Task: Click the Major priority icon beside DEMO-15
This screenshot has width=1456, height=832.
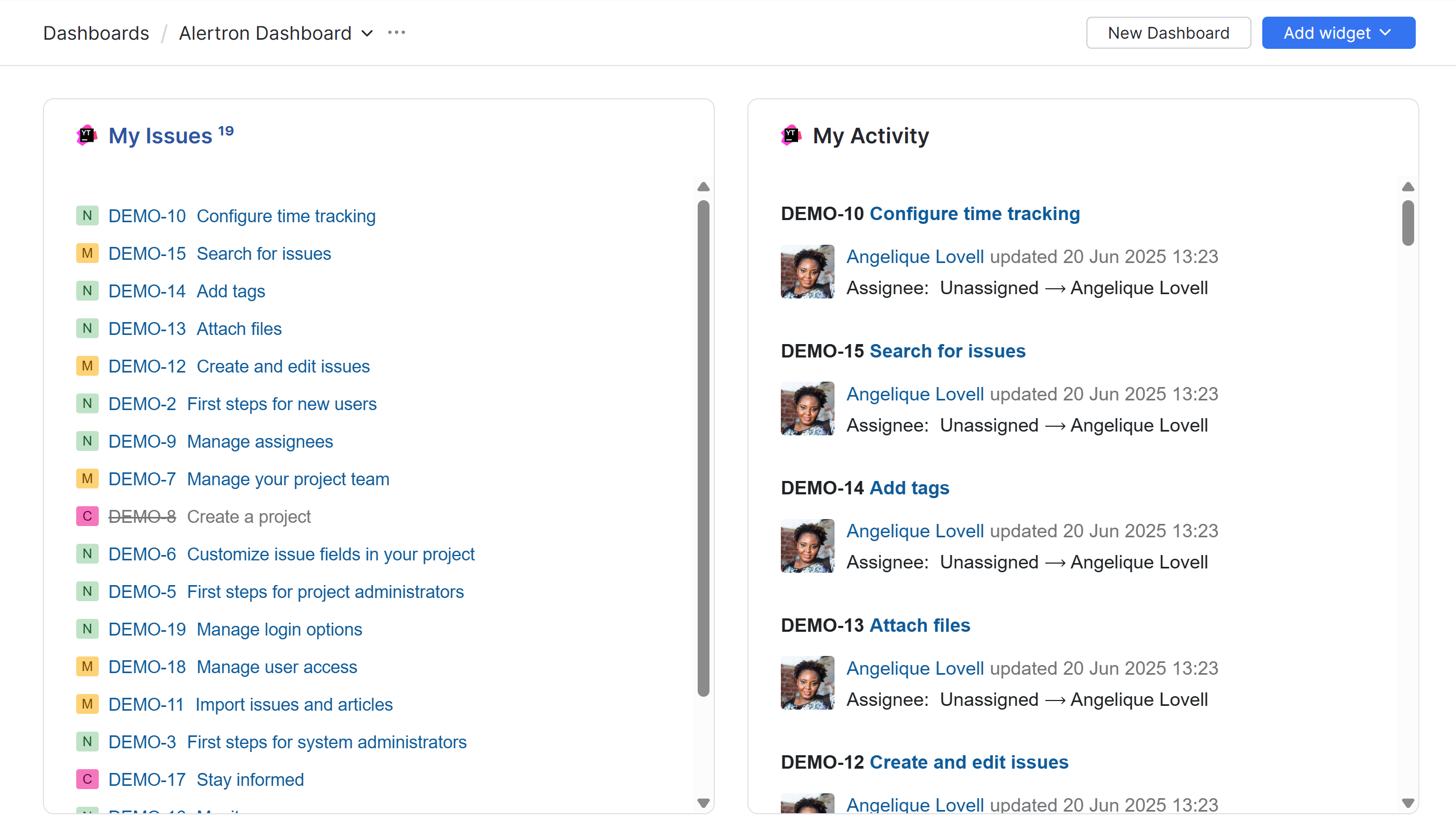Action: pyautogui.click(x=87, y=253)
